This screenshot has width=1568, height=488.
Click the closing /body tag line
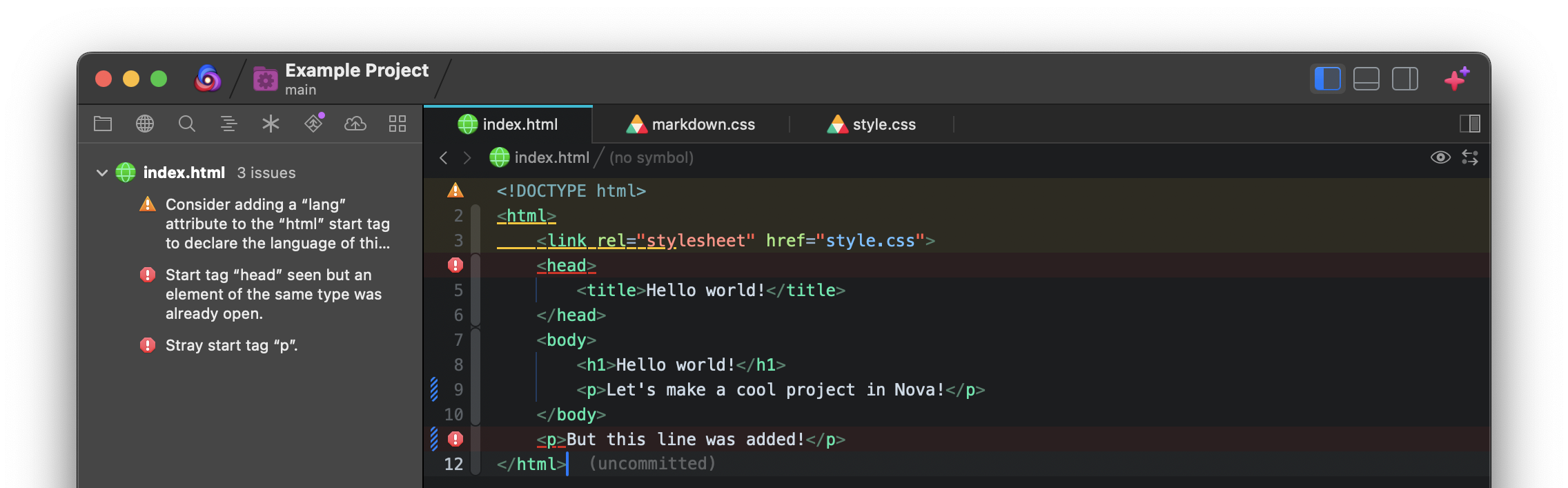tap(571, 414)
